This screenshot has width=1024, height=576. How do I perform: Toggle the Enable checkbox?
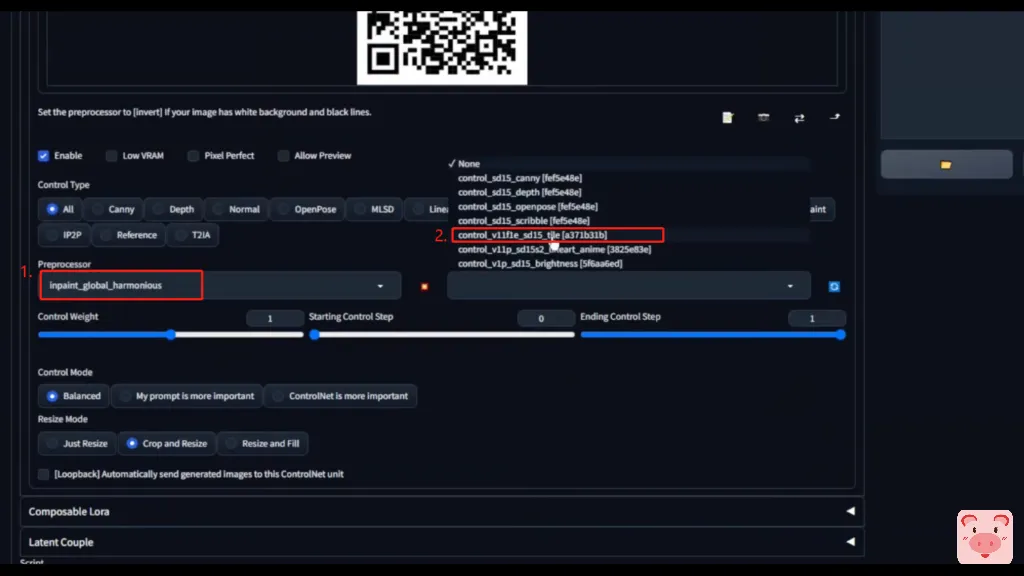click(x=43, y=155)
